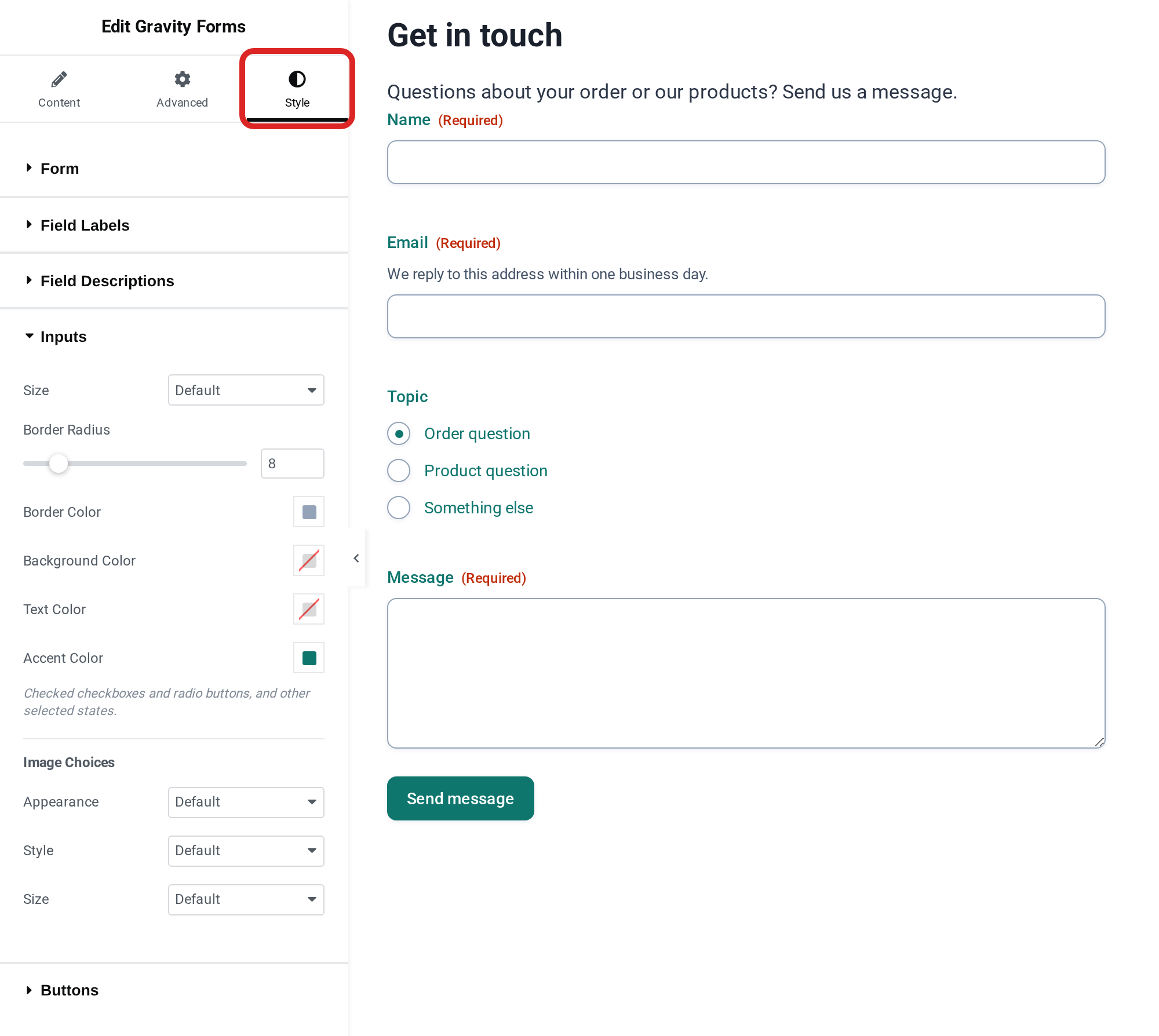Expand the Form section
The height and width of the screenshot is (1036, 1159).
click(x=174, y=169)
